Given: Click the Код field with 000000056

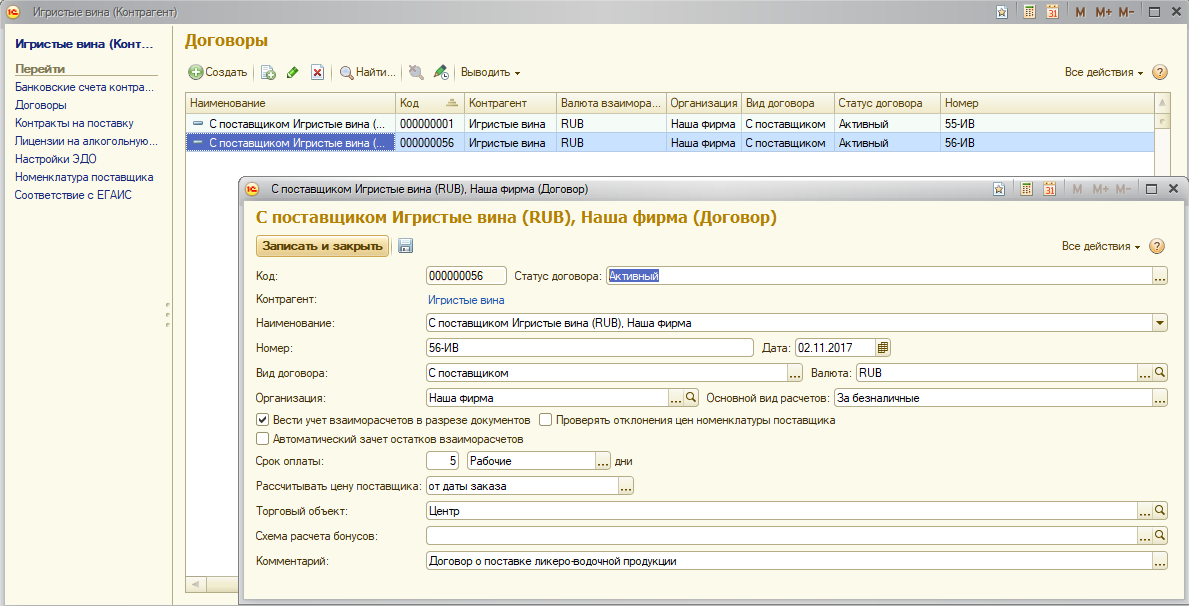Looking at the screenshot, I should tap(466, 276).
